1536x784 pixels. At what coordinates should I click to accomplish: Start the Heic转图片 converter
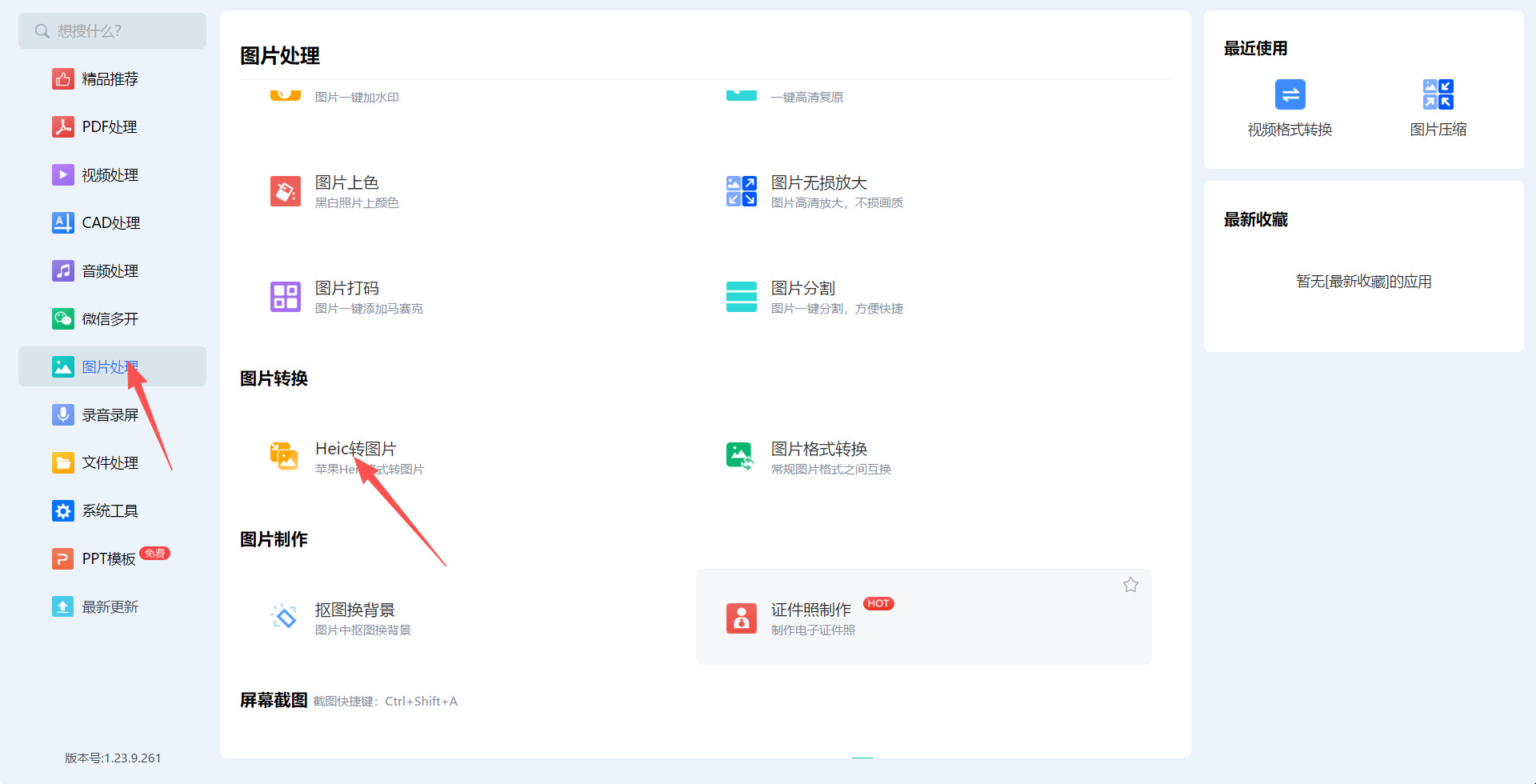click(x=356, y=449)
